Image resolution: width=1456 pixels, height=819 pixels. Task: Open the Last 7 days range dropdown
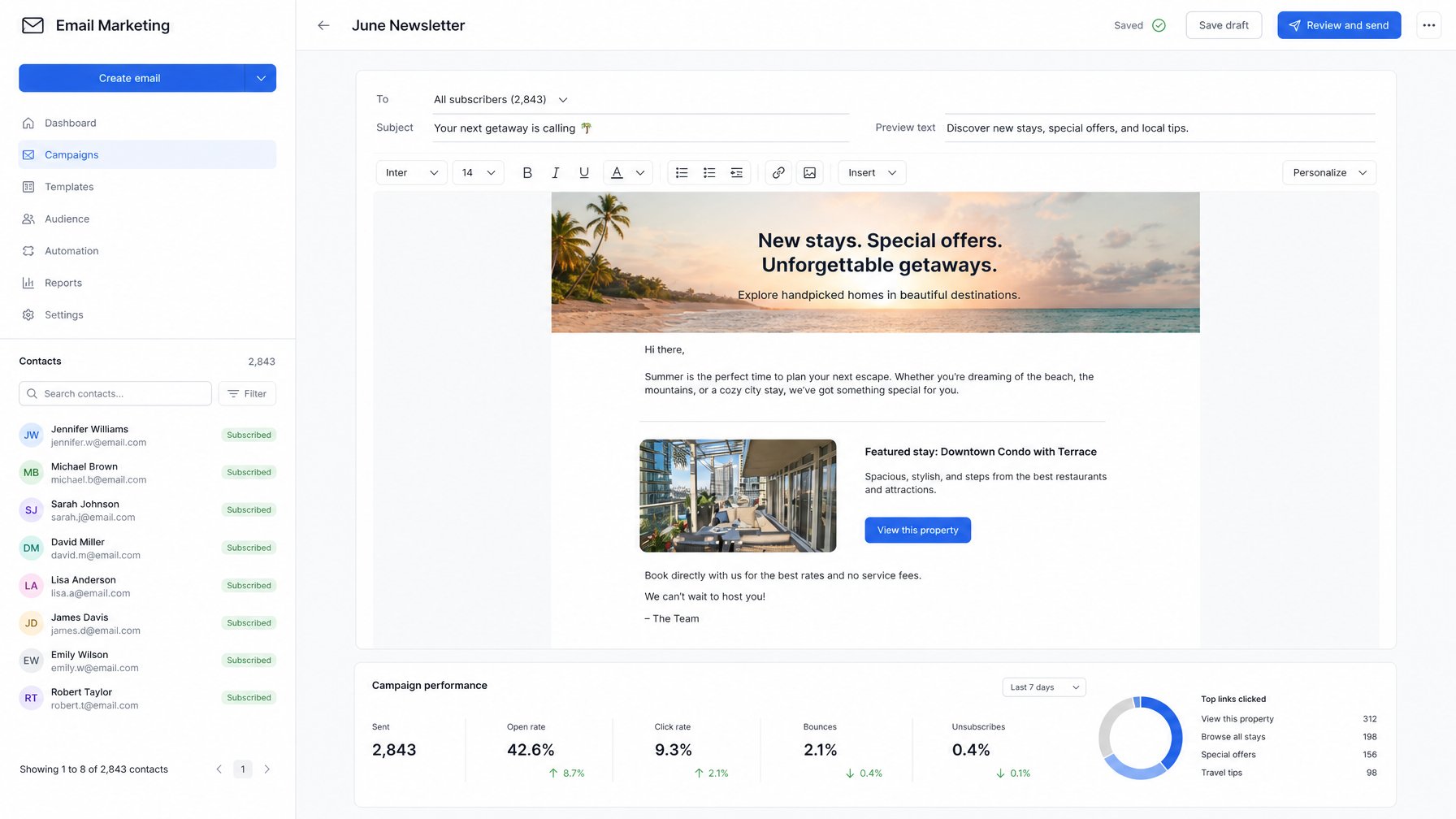coord(1044,687)
